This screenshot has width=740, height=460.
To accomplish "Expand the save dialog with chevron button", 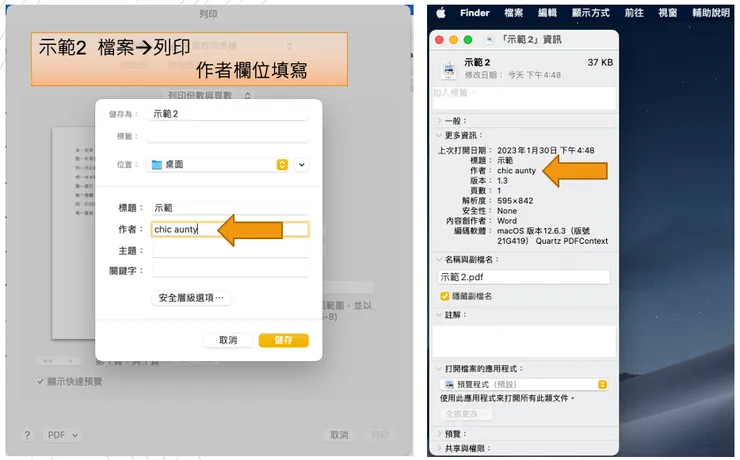I will point(302,165).
